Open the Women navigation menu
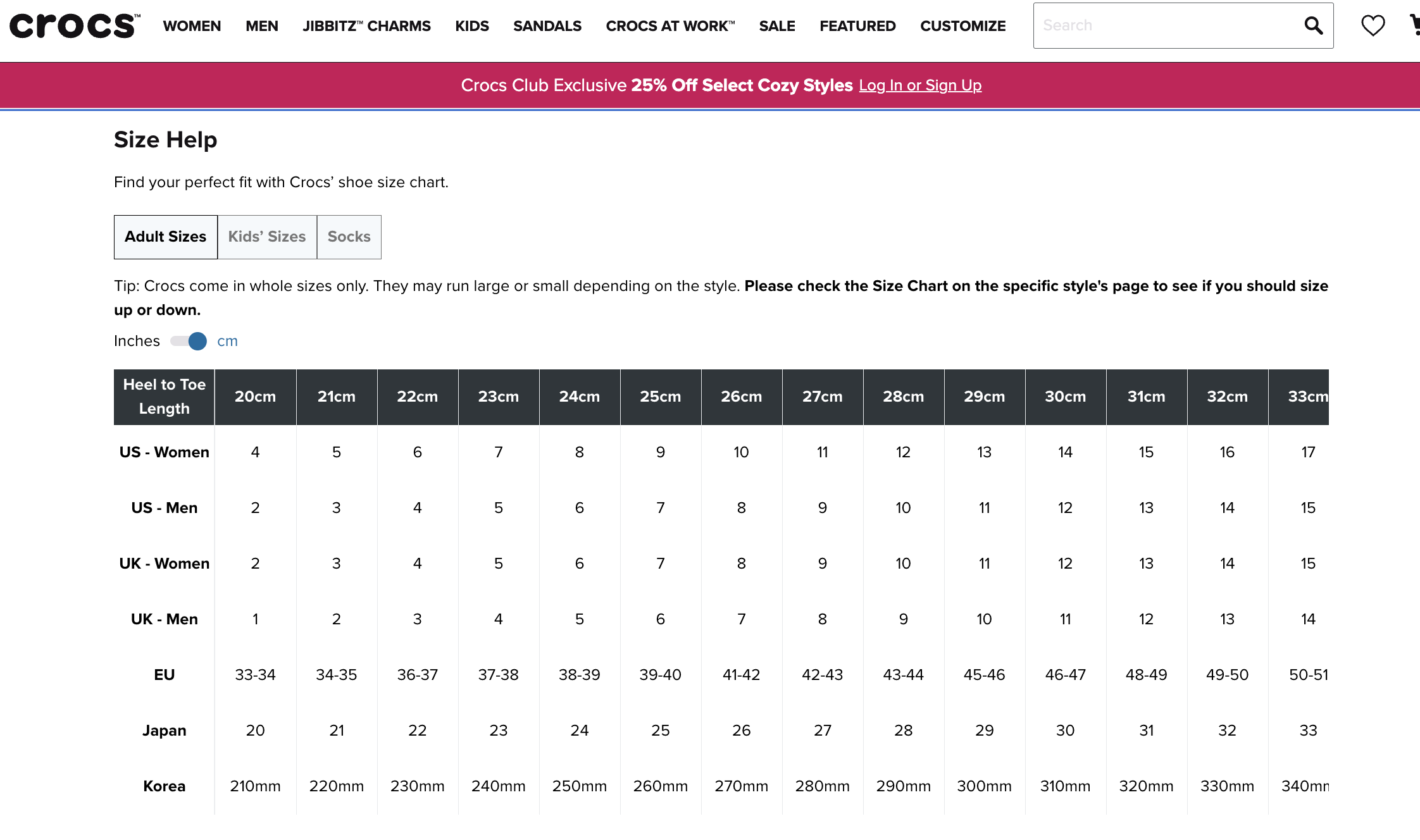Viewport: 1420px width, 840px height. point(192,26)
